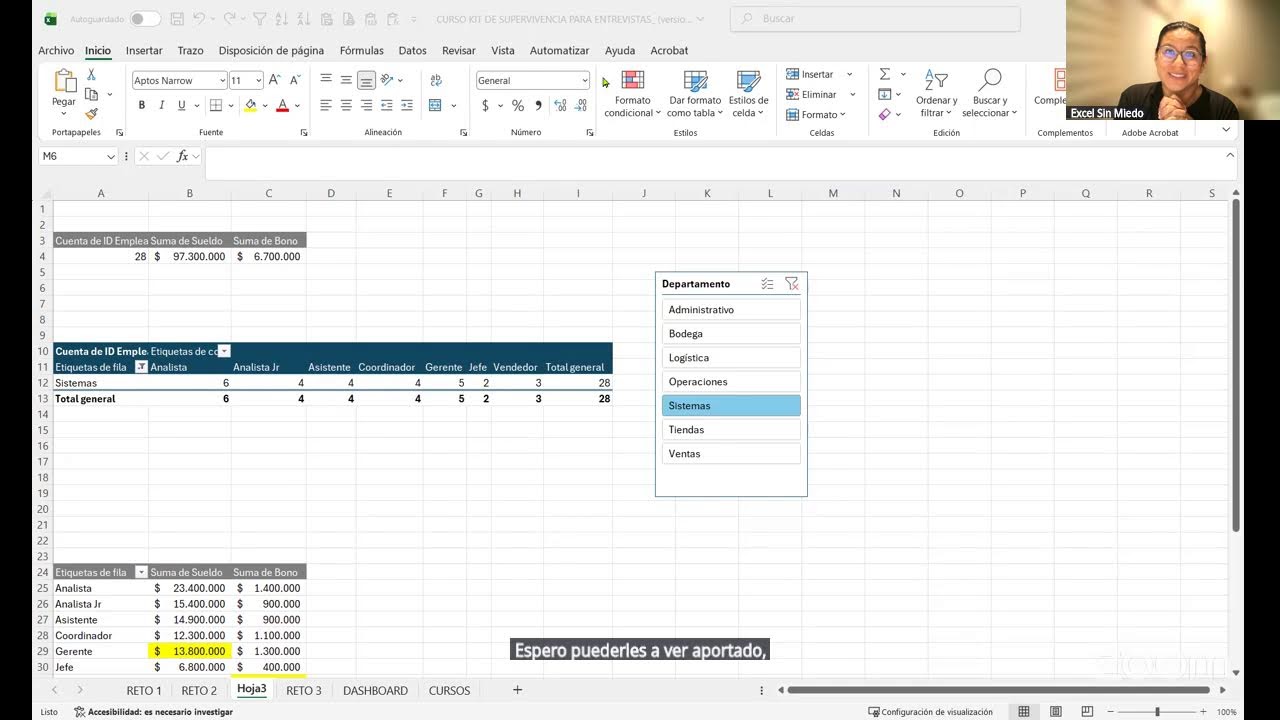Click the zoom slider in status bar
The image size is (1280, 720).
coord(1156,712)
